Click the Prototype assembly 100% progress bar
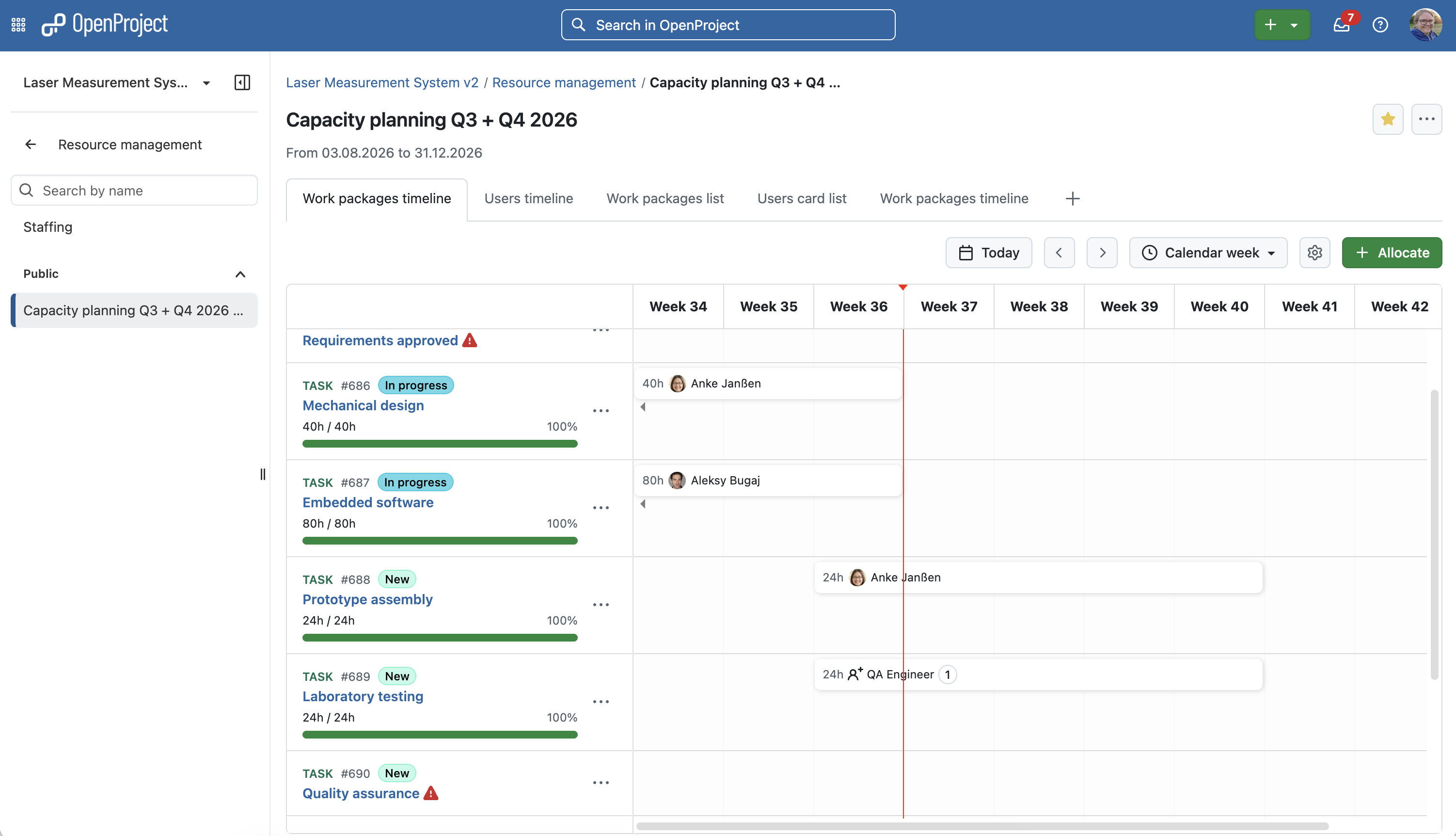 pyautogui.click(x=440, y=638)
